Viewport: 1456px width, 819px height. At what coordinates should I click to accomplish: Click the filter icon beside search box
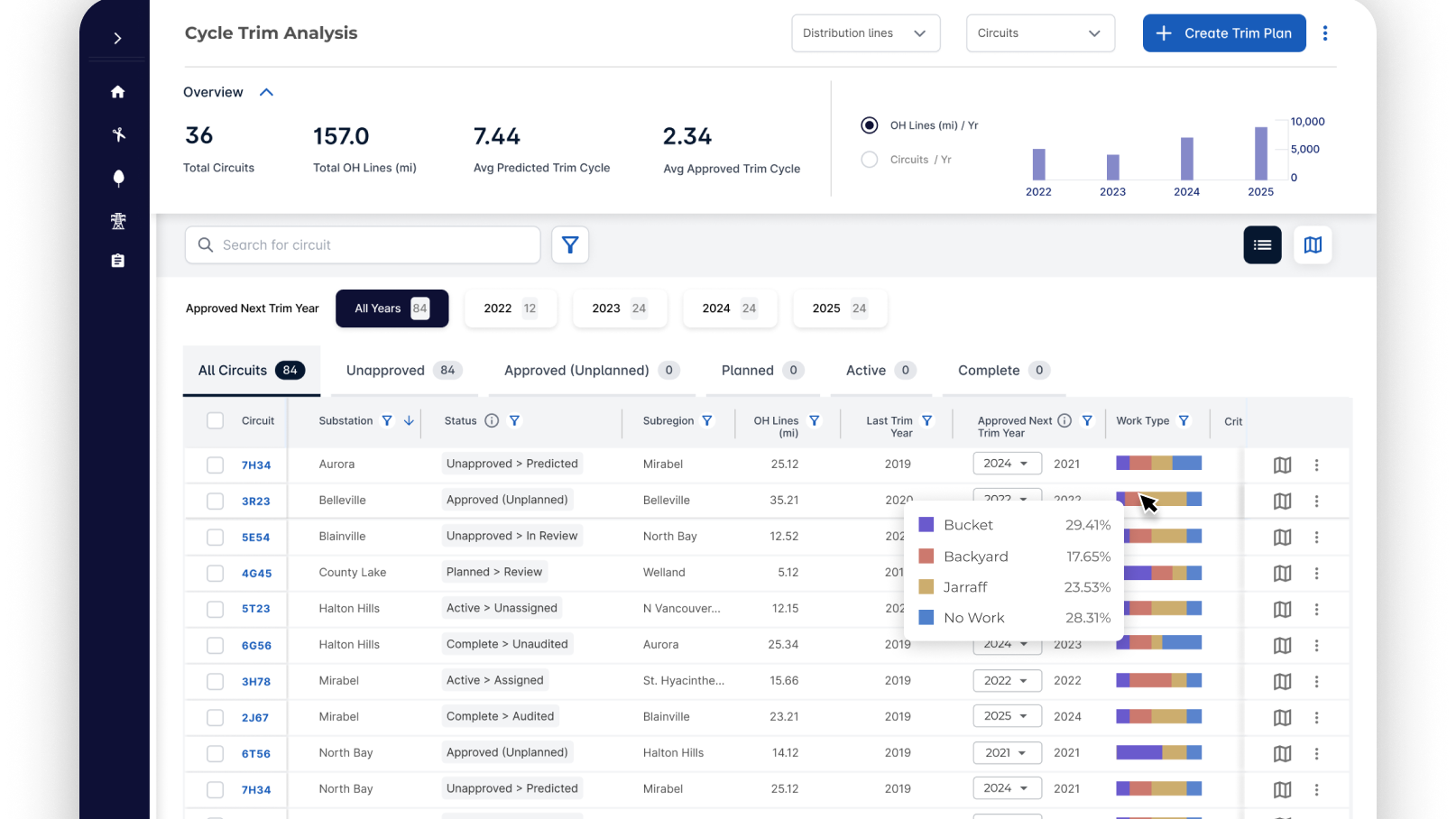click(570, 245)
